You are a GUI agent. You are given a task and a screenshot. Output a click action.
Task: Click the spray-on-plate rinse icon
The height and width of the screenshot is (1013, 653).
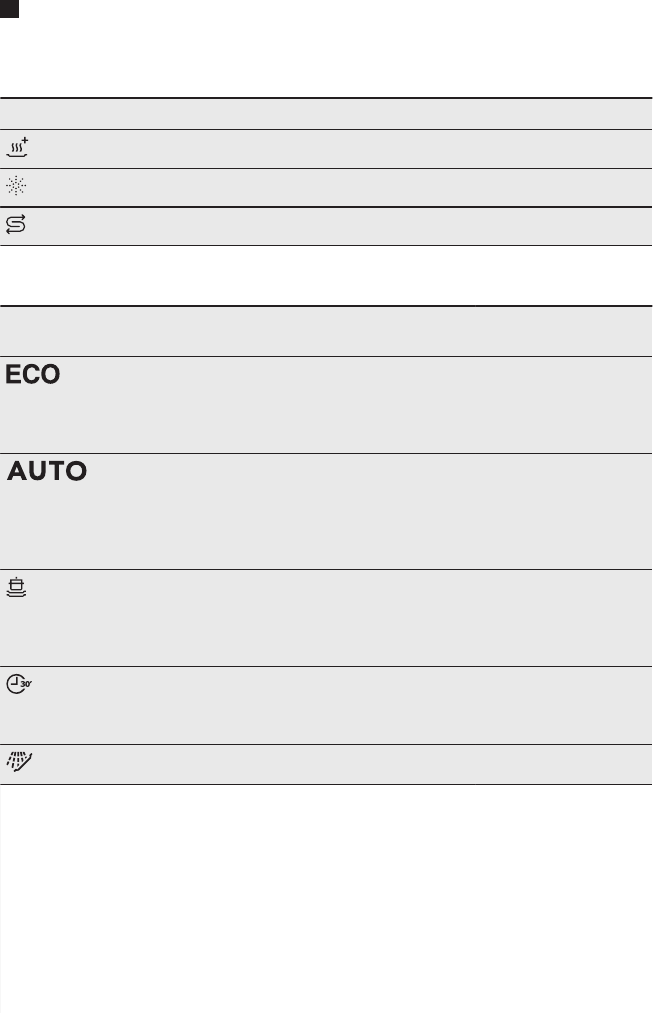point(19,761)
